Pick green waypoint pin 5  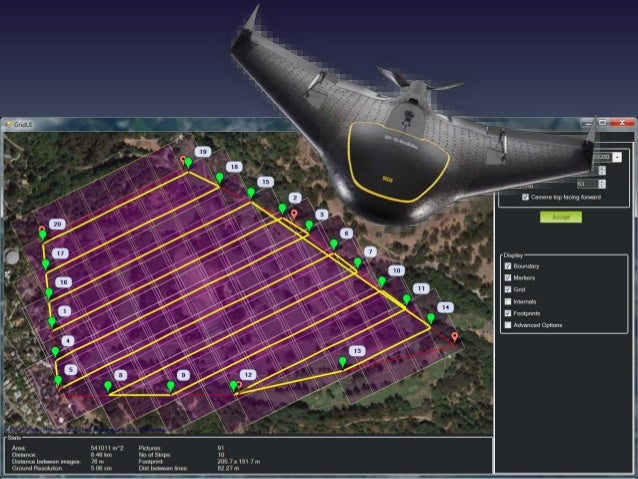(x=58, y=381)
